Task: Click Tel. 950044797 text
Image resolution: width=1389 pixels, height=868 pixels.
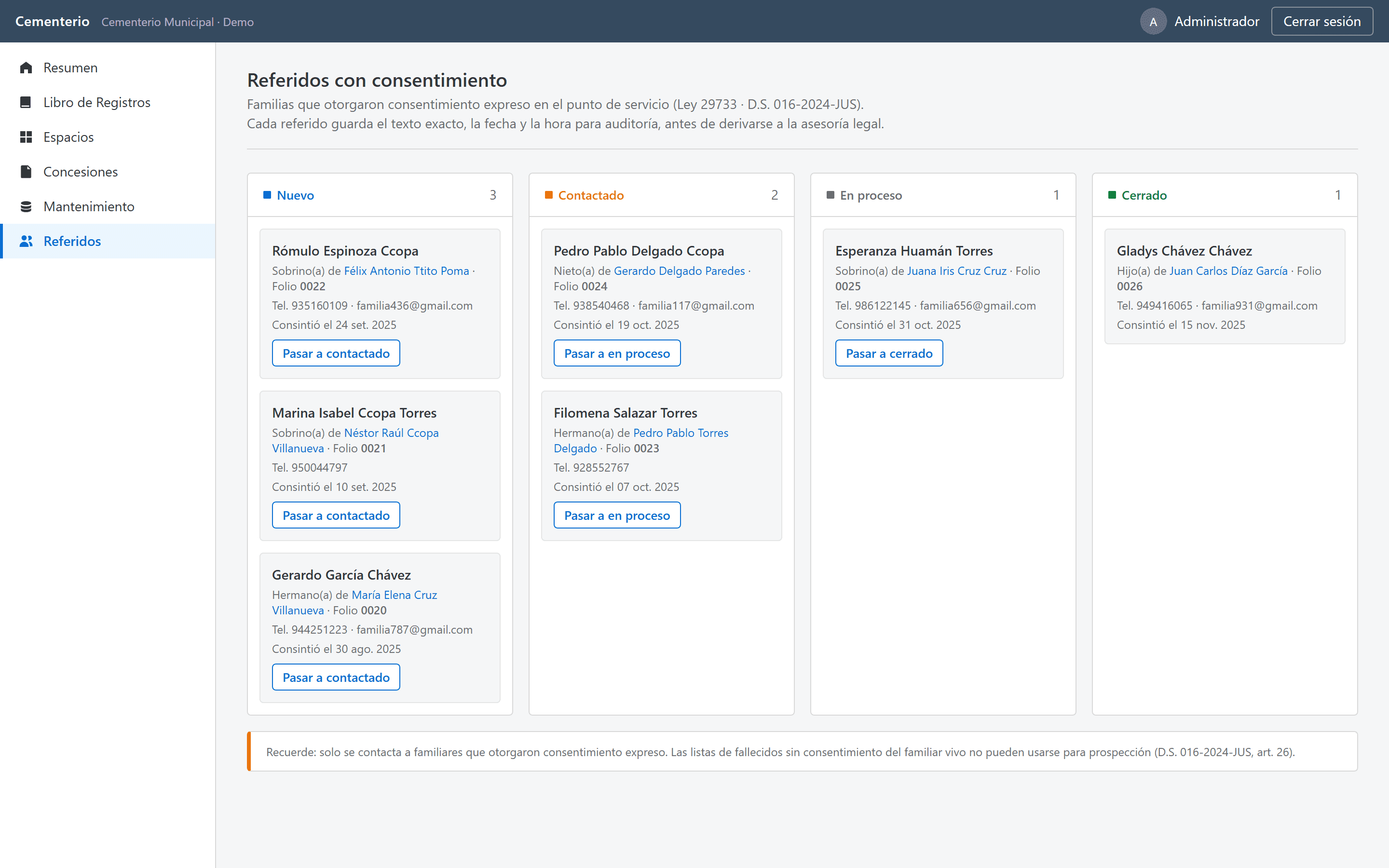Action: pos(309,467)
